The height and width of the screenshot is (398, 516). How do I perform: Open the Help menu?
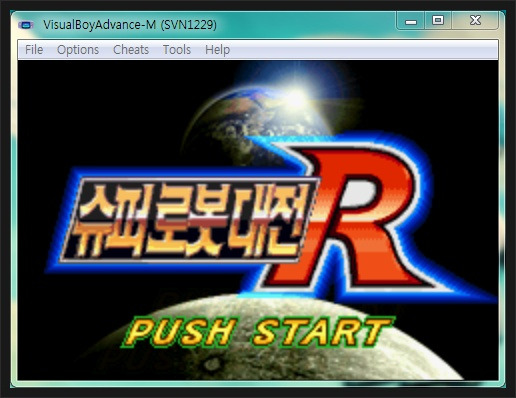[x=217, y=50]
